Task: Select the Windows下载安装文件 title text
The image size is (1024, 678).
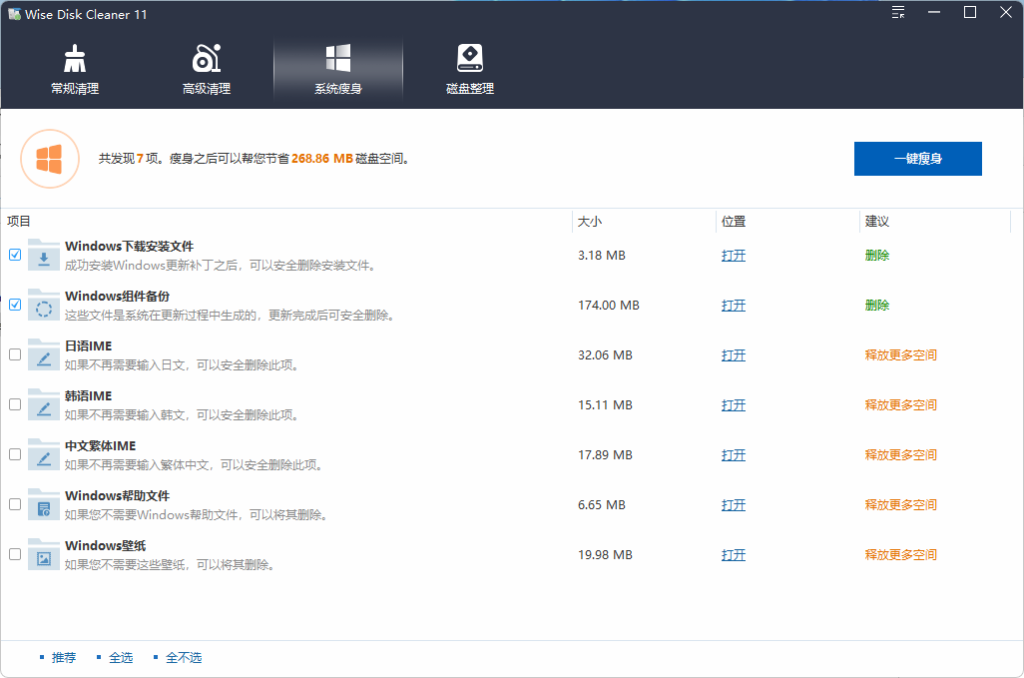Action: (x=129, y=246)
